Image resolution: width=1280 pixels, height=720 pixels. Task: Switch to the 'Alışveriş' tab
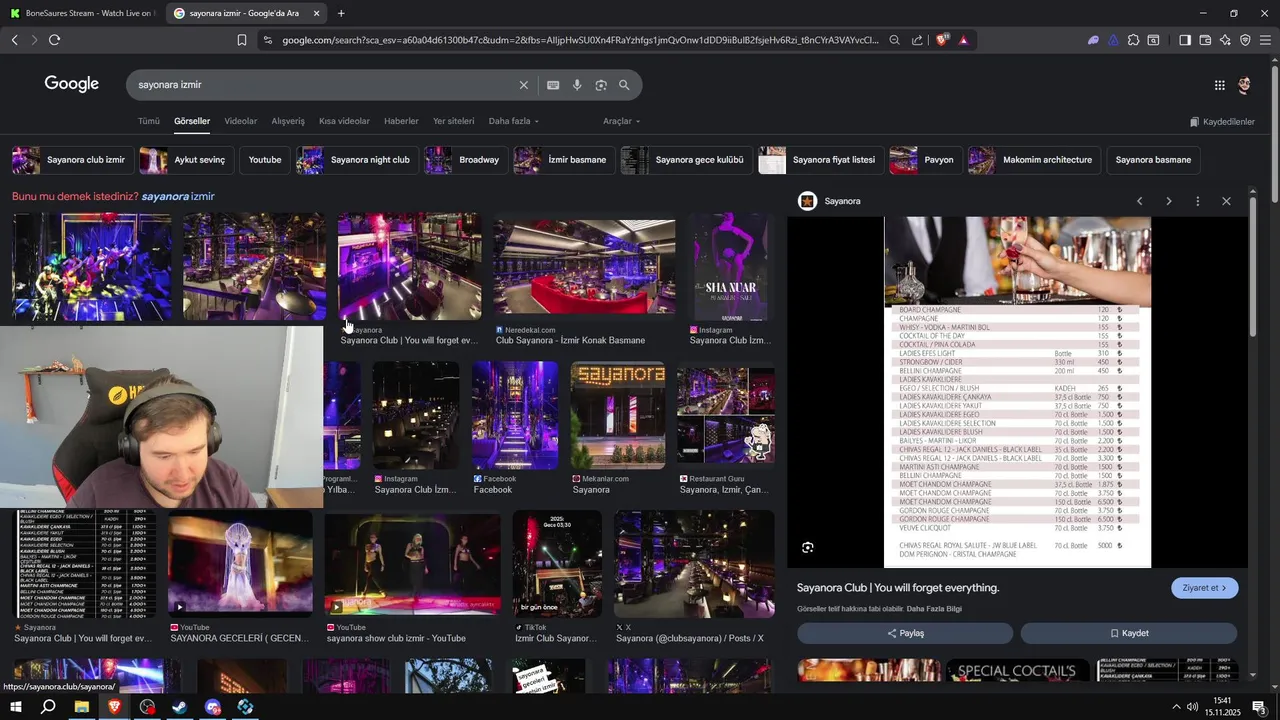pos(288,121)
